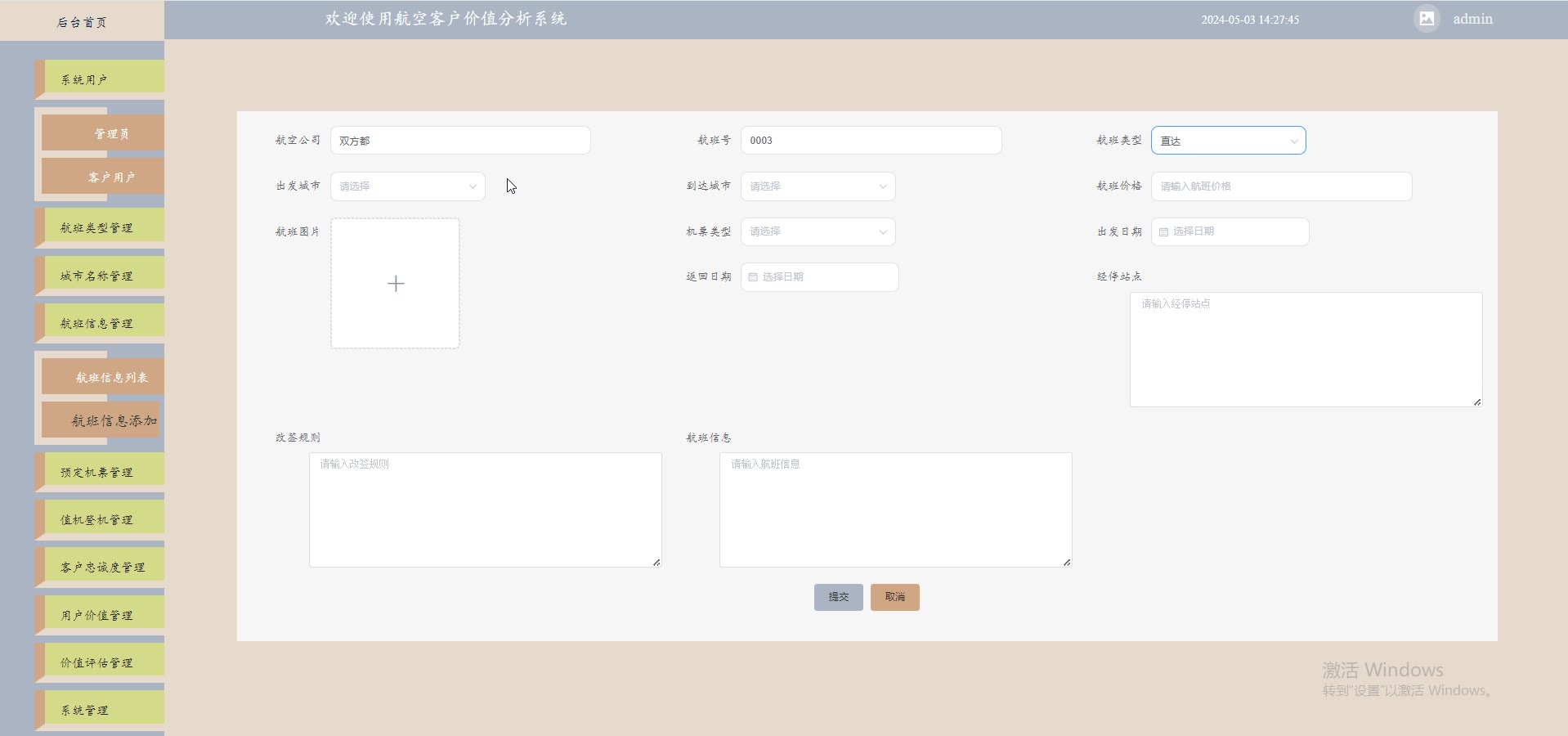Click the 2024-05-03 14:27:45 timestamp
The image size is (1568, 736).
coord(1250,20)
